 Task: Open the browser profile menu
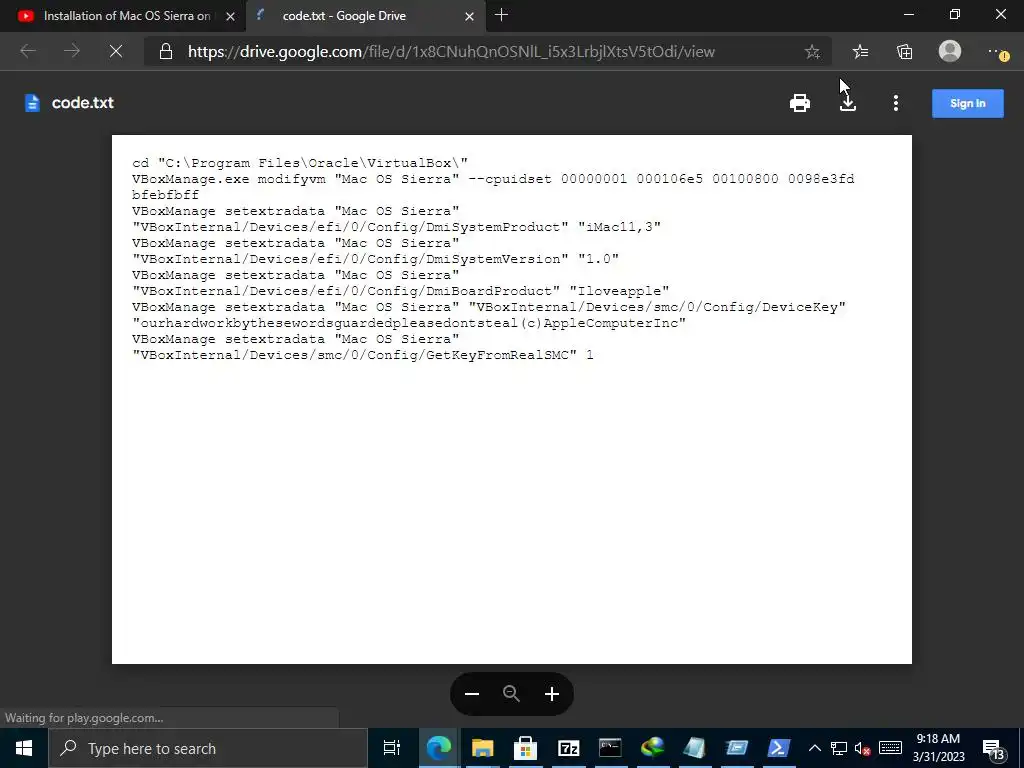(950, 51)
